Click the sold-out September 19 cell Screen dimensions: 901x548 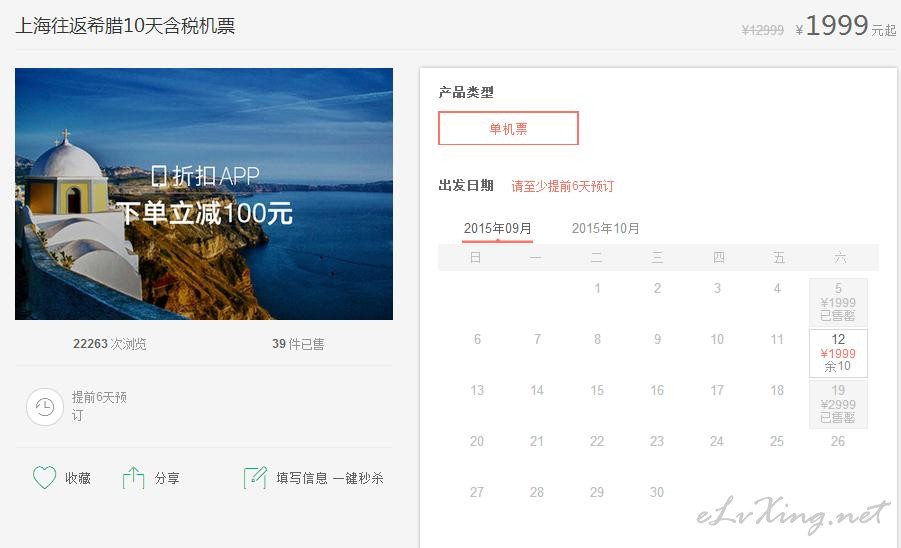pyautogui.click(x=838, y=404)
